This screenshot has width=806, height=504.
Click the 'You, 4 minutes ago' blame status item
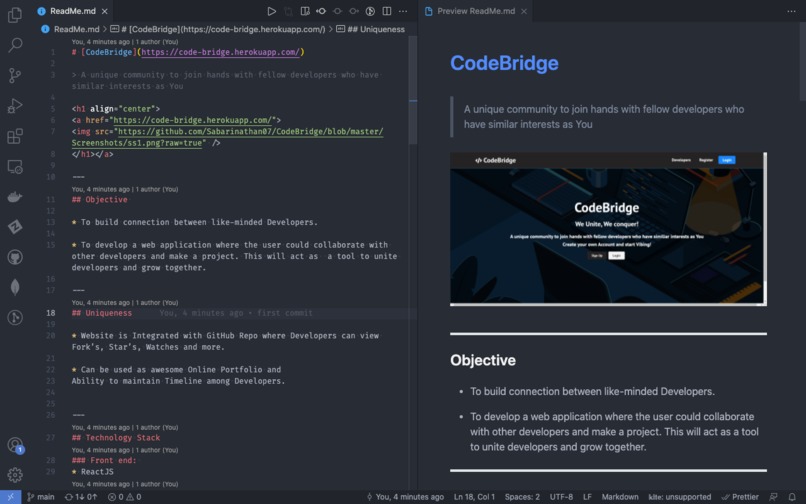[405, 497]
